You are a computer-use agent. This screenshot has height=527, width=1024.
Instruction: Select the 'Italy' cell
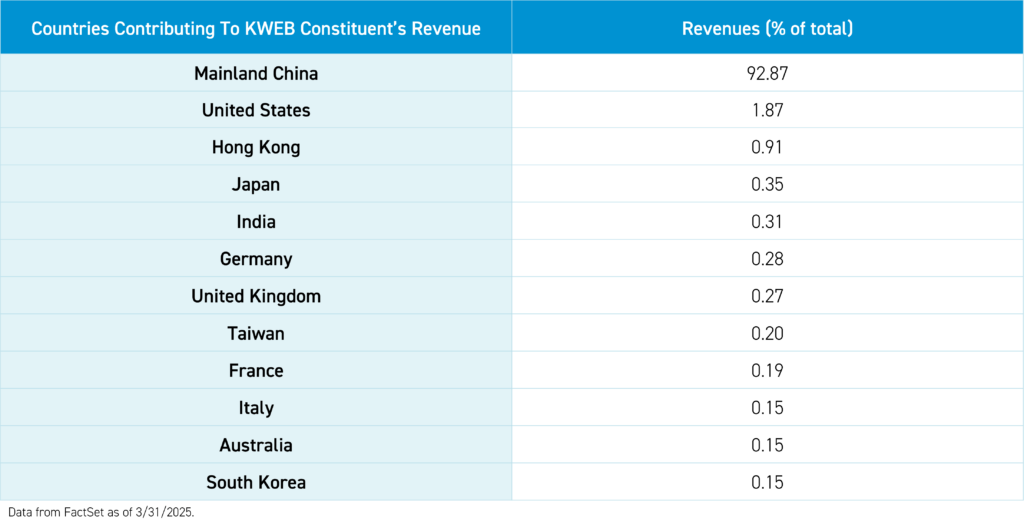256,408
